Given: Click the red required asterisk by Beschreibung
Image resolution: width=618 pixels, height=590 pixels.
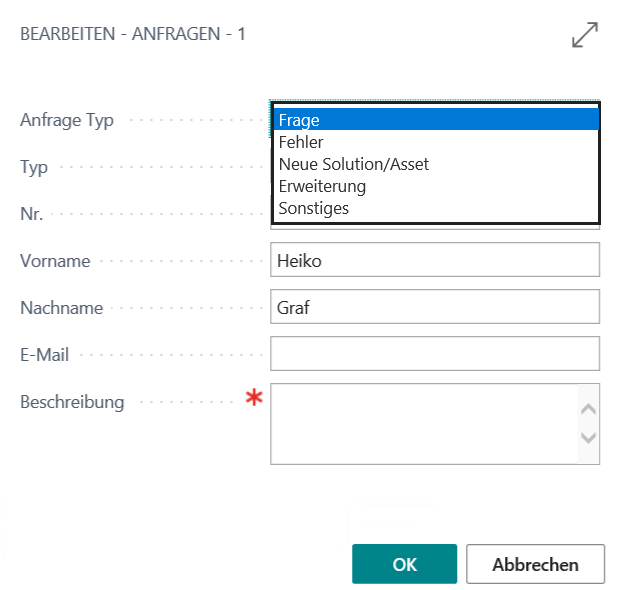Looking at the screenshot, I should (x=255, y=399).
